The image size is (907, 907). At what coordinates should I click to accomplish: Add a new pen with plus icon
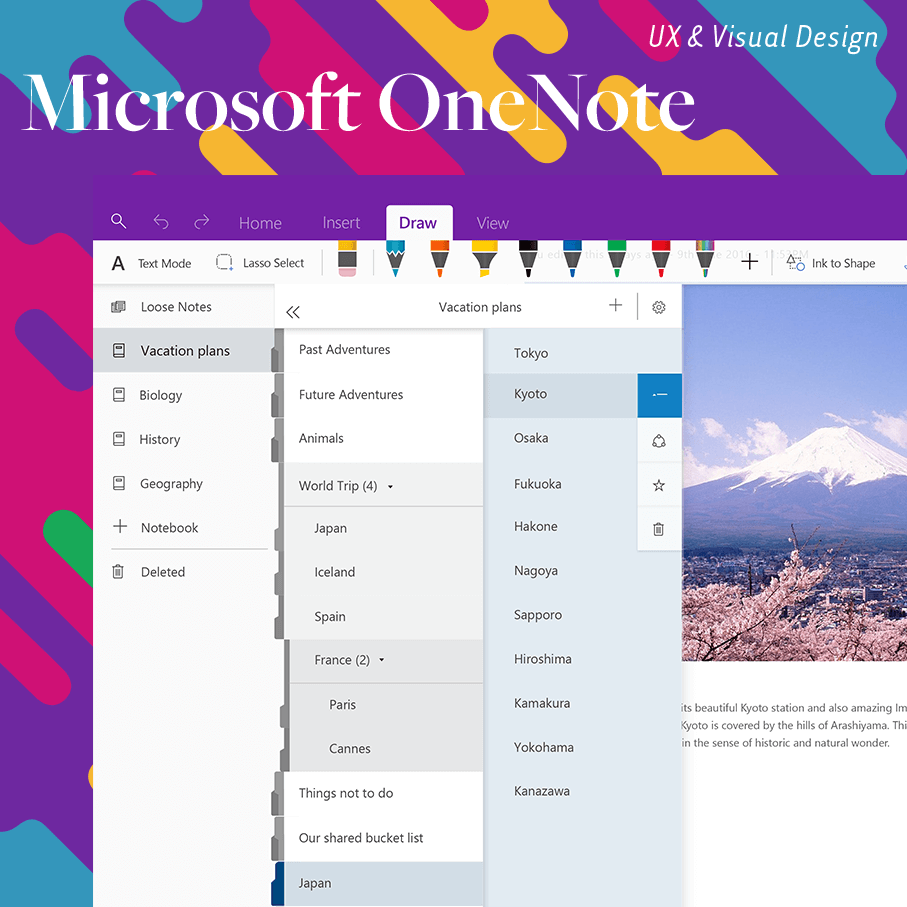pos(750,261)
